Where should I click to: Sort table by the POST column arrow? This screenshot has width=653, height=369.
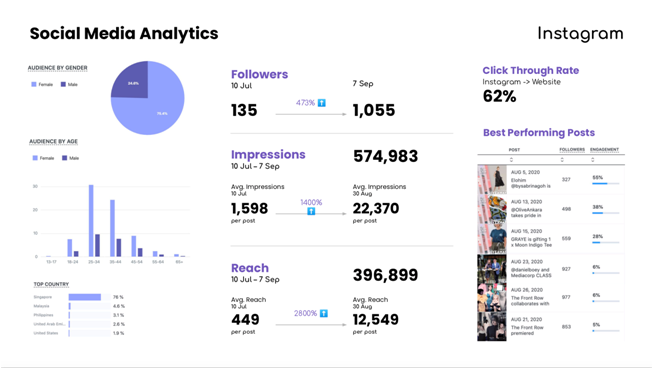pyautogui.click(x=511, y=160)
